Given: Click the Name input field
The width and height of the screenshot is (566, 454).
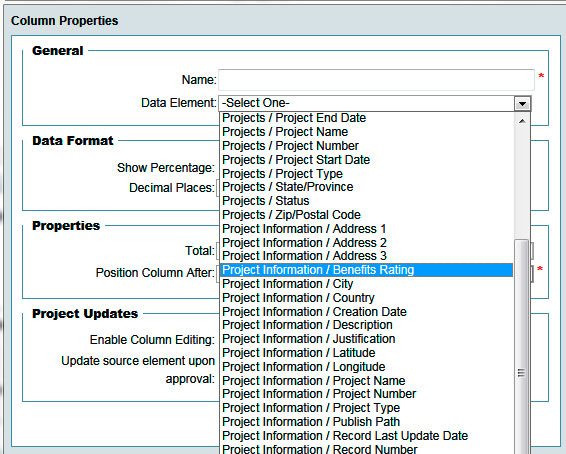Looking at the screenshot, I should pos(376,80).
